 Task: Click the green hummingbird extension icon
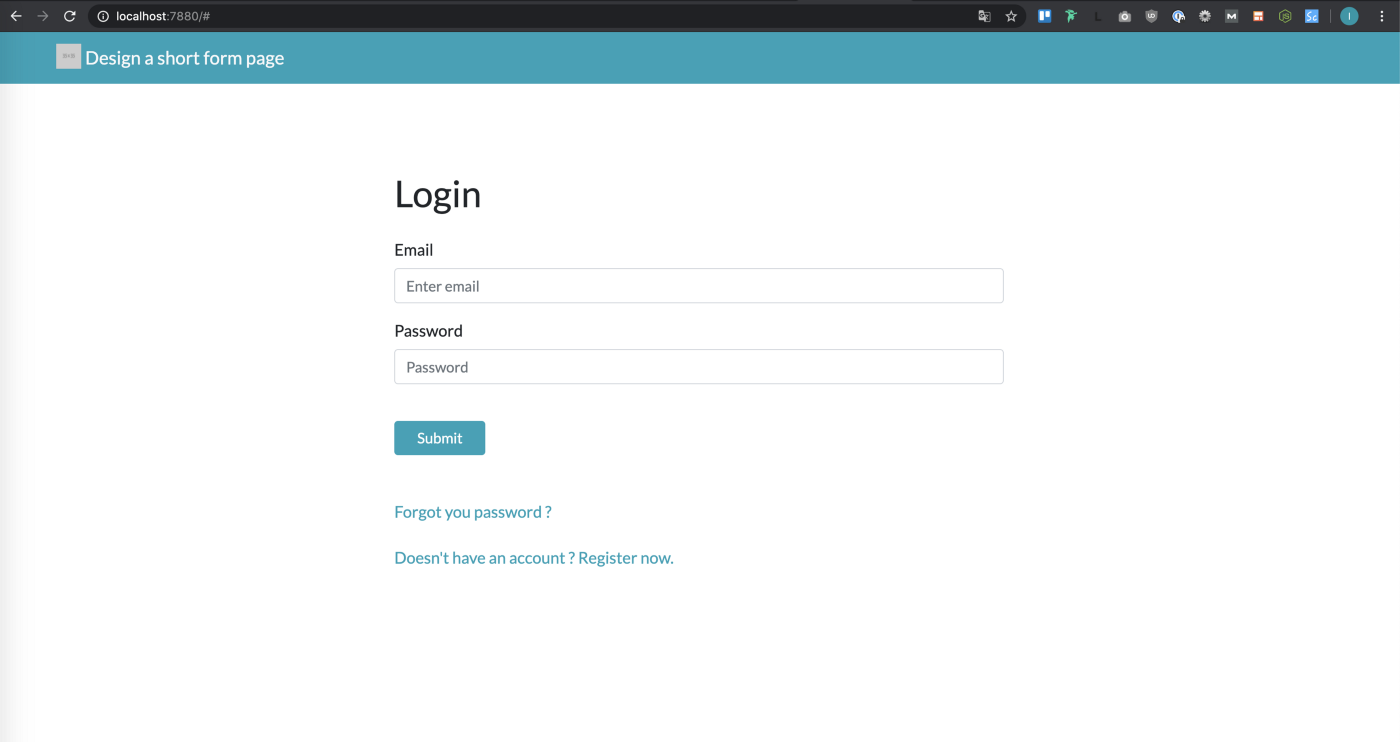click(x=1071, y=16)
